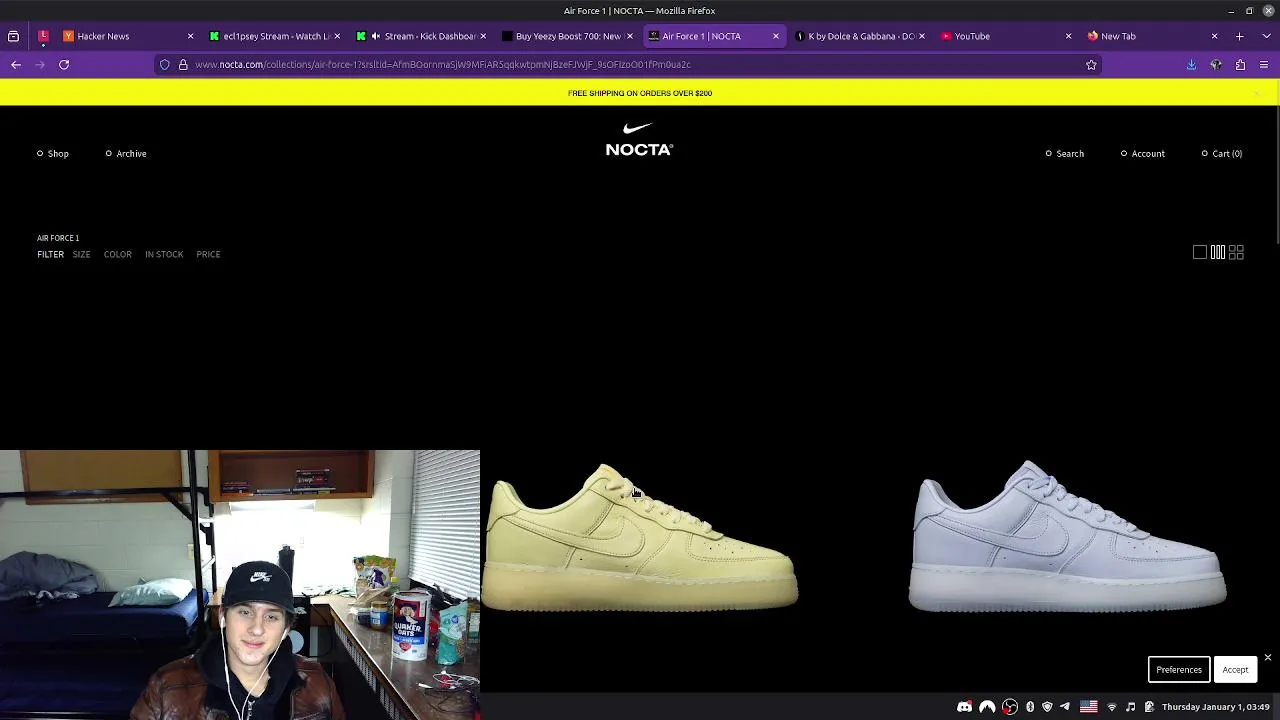Mute audio icon on Kick Dashboard tab
Viewport: 1280px width, 720px height.
(x=375, y=36)
